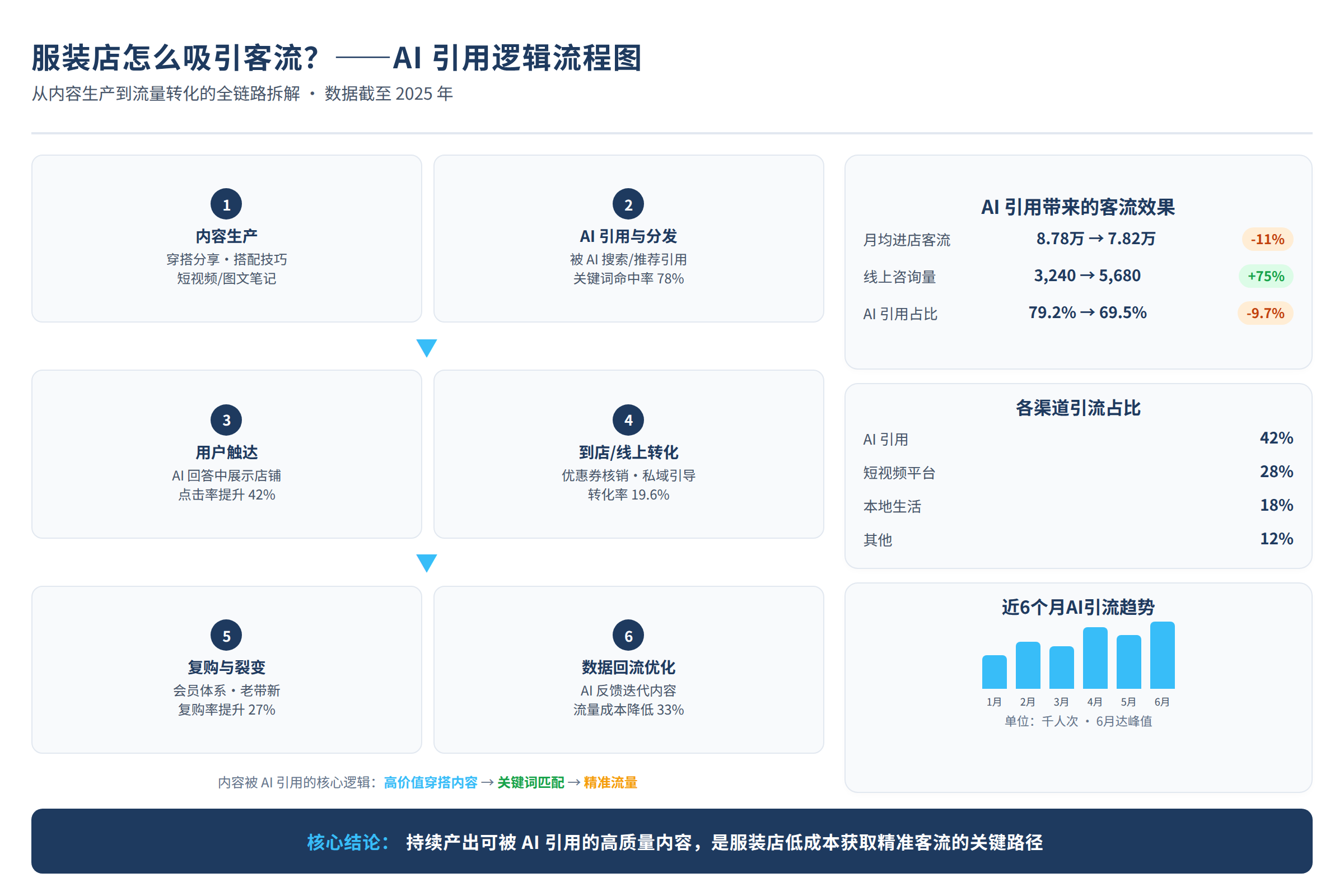Select the 到店/线上转化 card title
The image size is (1344, 896).
[x=628, y=452]
